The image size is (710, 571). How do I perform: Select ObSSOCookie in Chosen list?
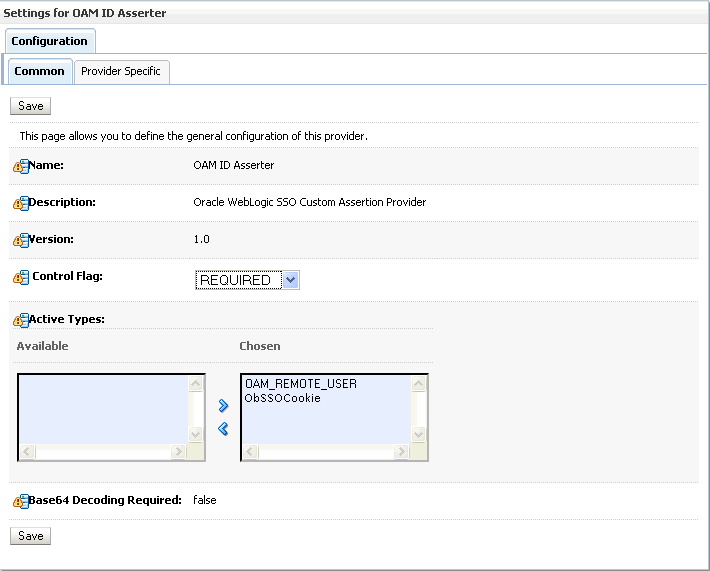(283, 398)
